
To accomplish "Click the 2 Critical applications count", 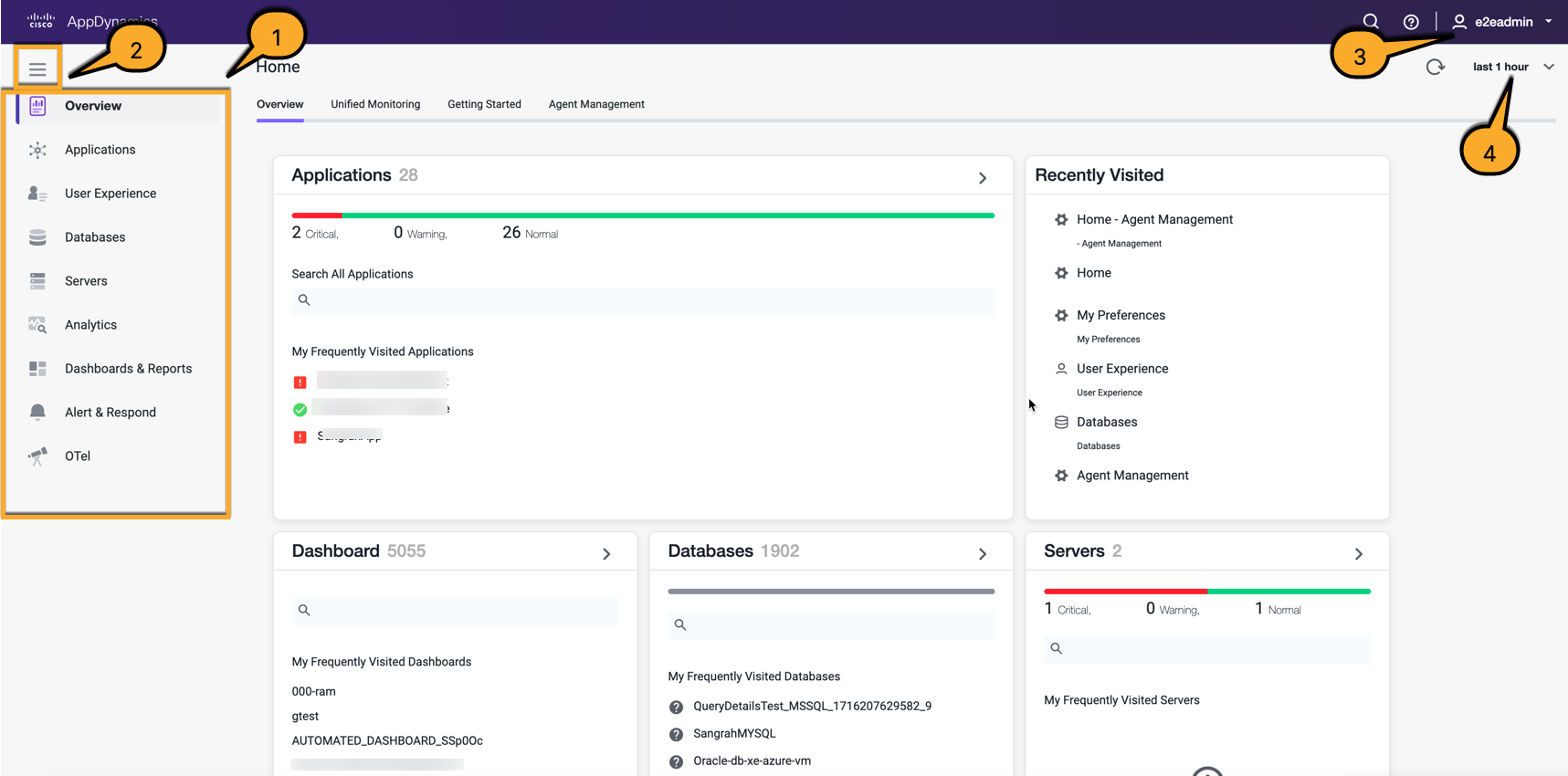I will point(315,234).
